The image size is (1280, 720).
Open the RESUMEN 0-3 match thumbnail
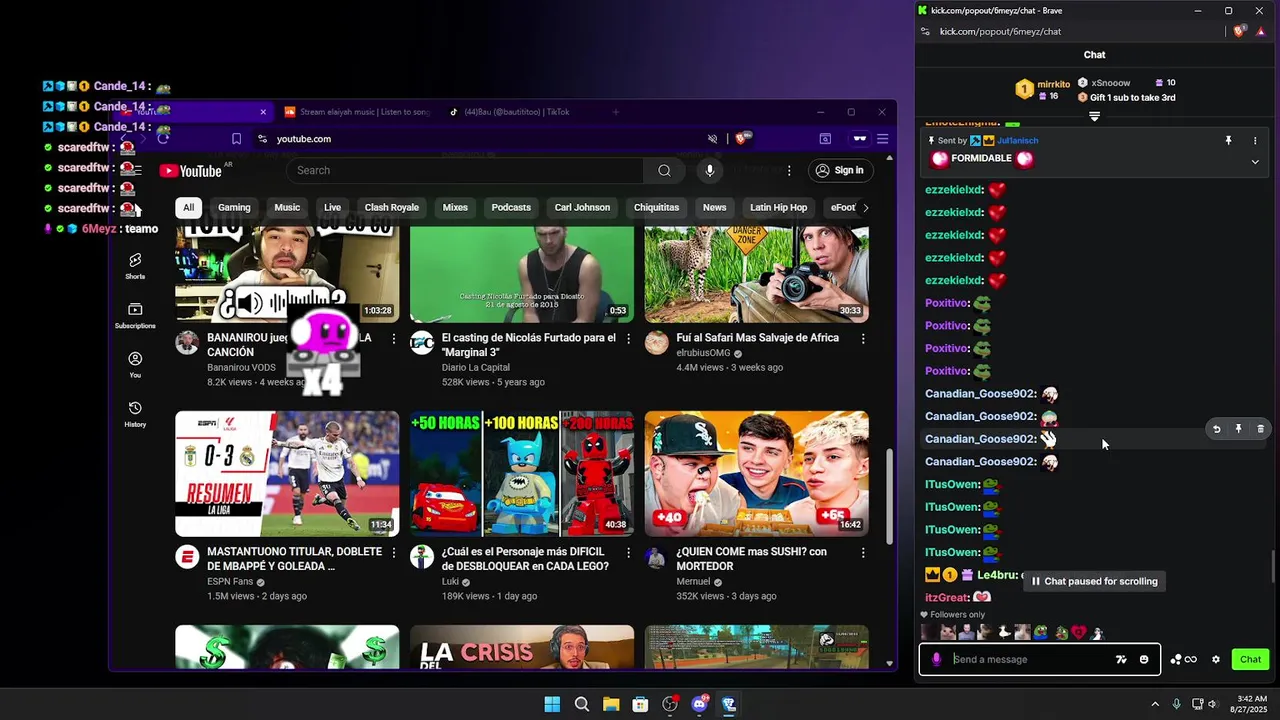tap(287, 473)
